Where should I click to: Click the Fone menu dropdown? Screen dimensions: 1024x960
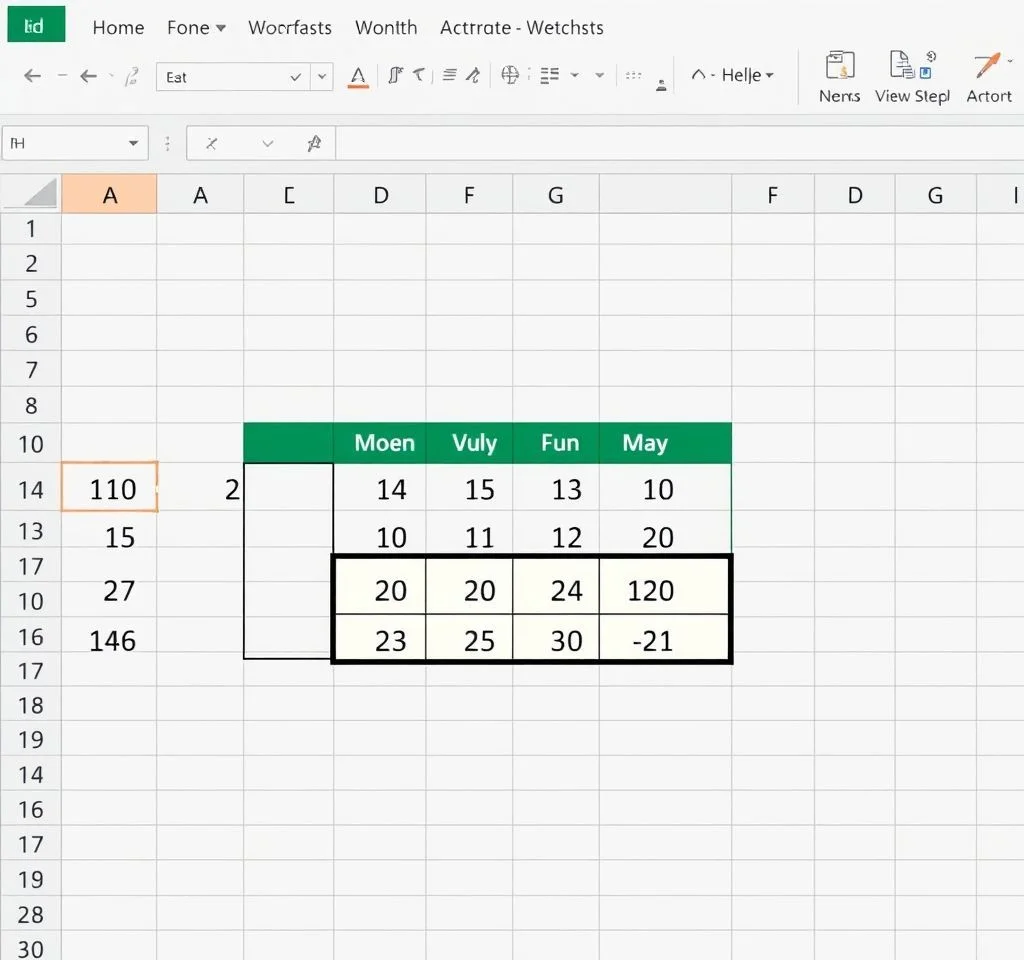tap(196, 28)
